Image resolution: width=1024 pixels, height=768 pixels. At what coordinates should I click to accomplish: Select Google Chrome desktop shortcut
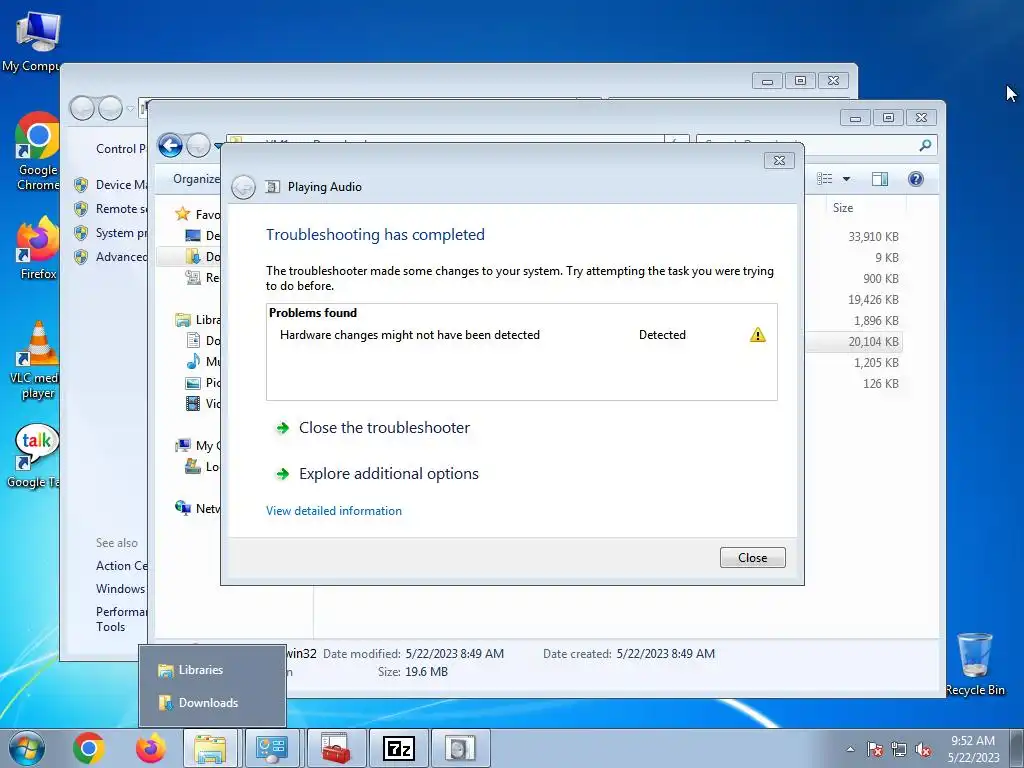(37, 152)
